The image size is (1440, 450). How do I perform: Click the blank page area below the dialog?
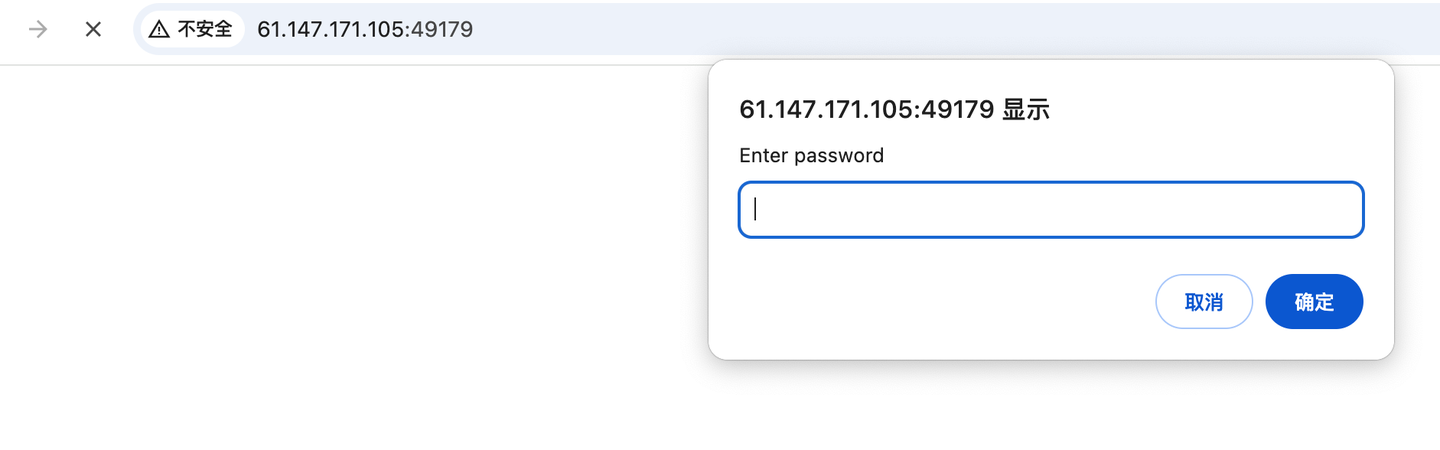point(1050,410)
